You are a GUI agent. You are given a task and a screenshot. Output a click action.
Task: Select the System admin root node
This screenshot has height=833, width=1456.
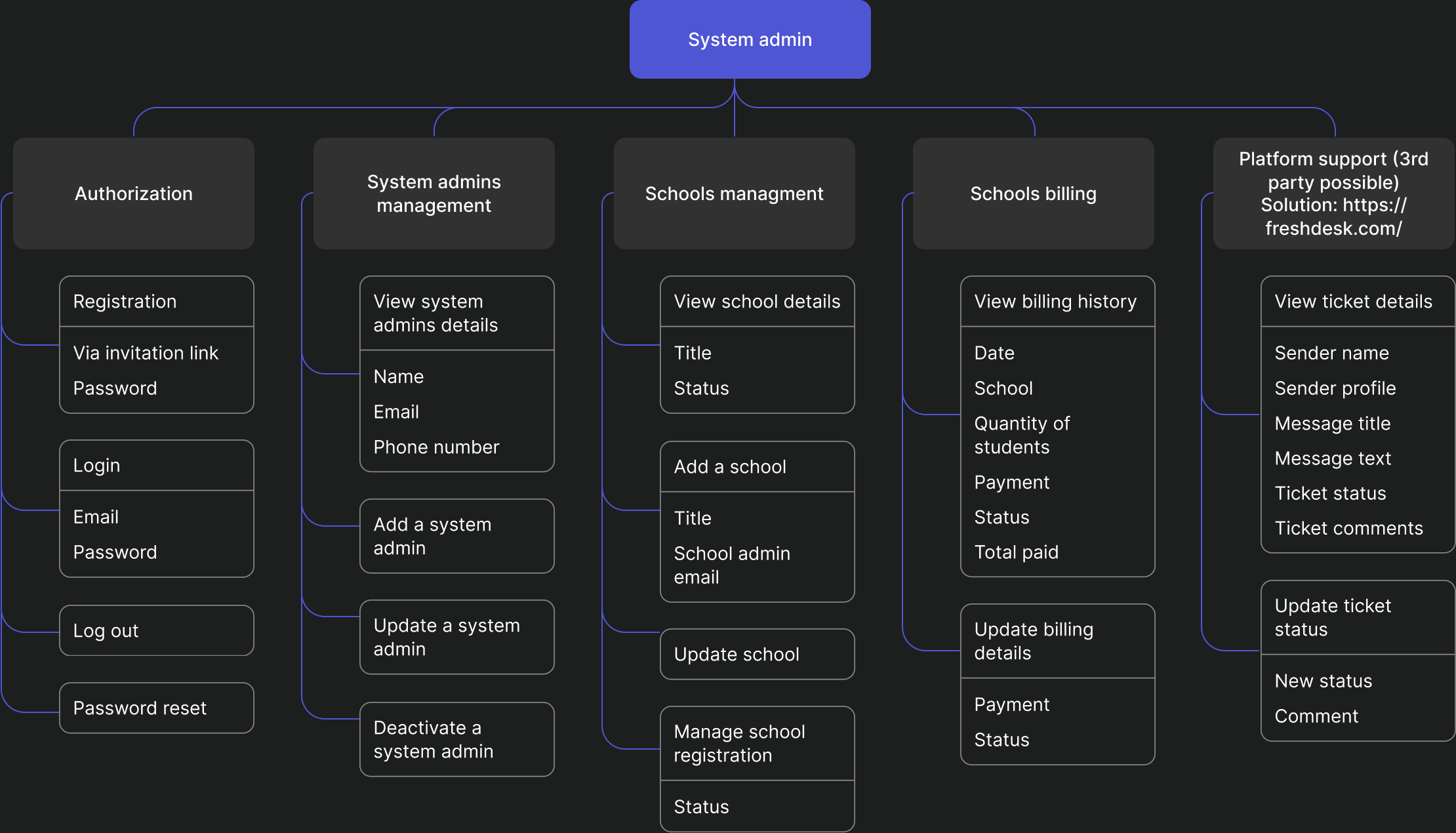pos(750,39)
